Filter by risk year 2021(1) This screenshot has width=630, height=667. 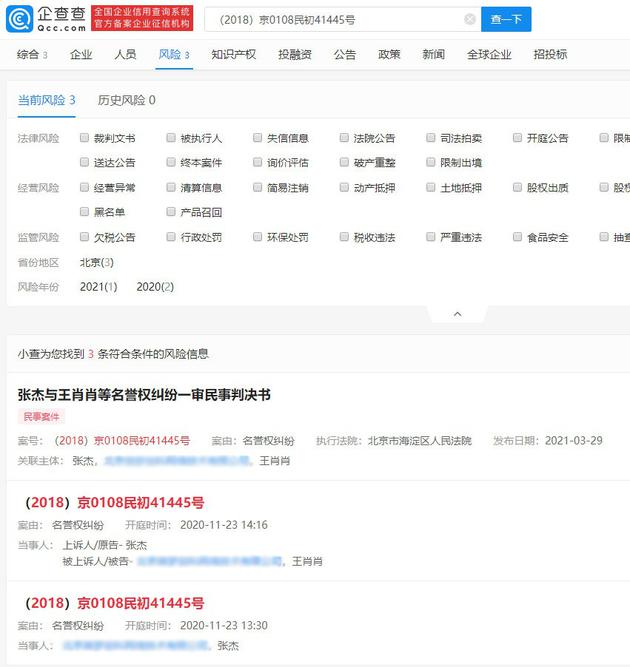coord(98,287)
